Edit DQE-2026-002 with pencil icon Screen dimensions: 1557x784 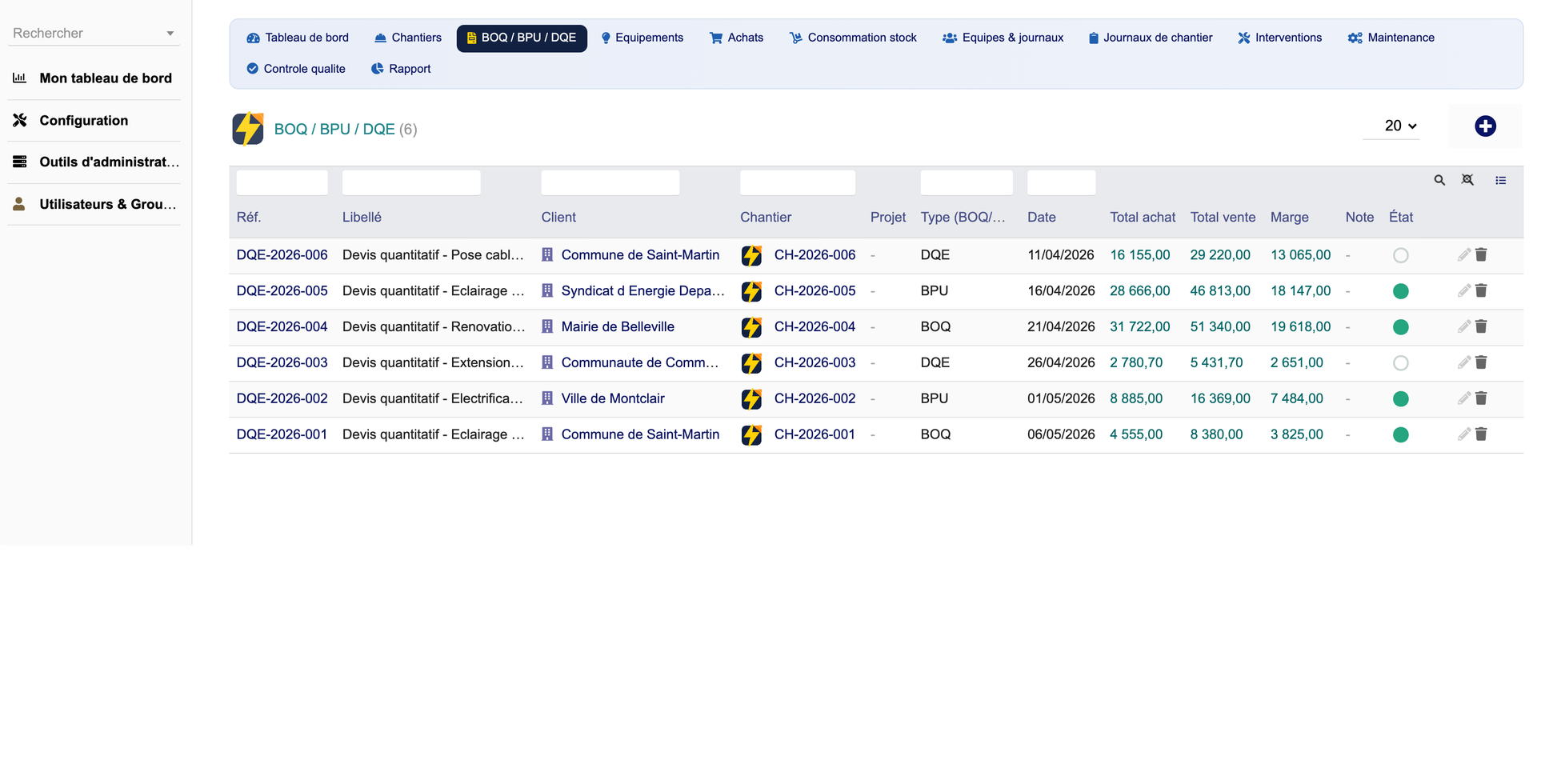tap(1463, 399)
